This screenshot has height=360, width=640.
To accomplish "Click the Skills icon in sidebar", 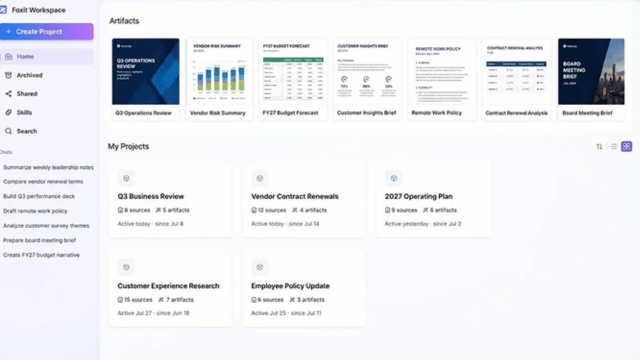I will point(9,112).
